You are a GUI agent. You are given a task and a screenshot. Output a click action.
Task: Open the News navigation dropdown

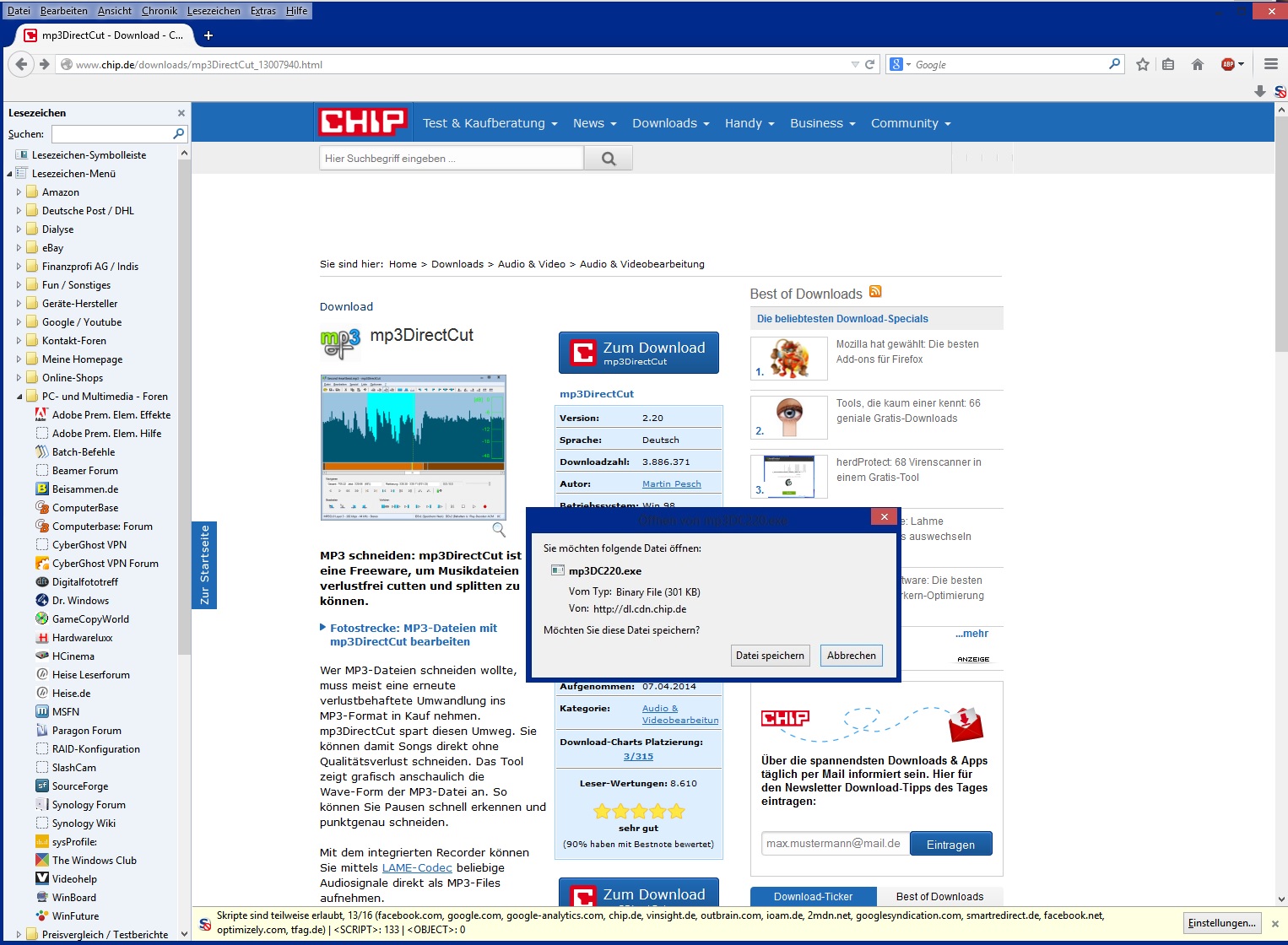click(594, 123)
